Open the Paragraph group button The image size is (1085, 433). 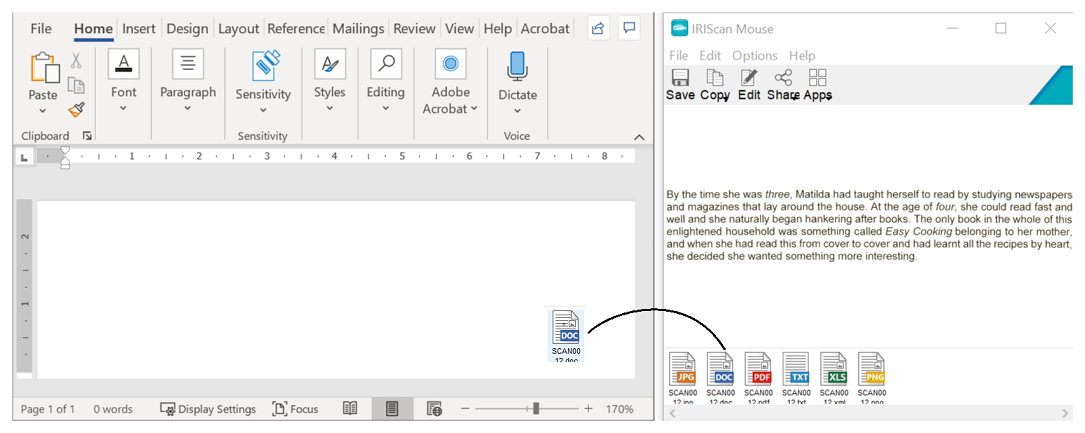tap(188, 64)
